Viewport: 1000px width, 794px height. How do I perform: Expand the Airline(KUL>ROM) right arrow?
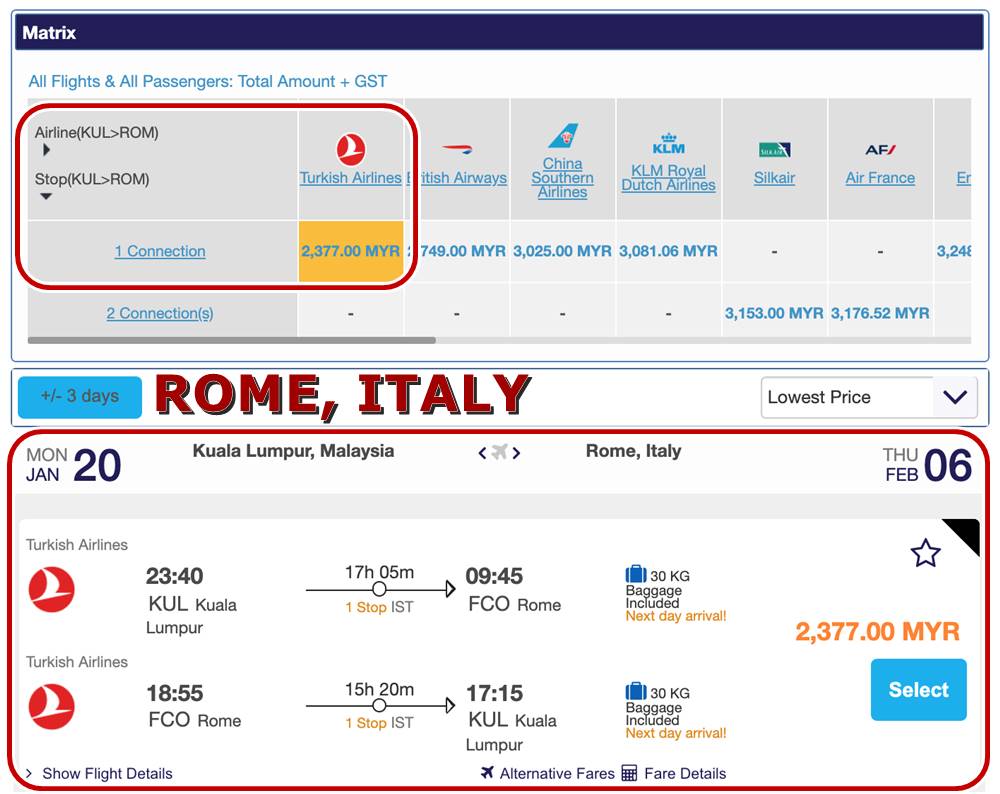pyautogui.click(x=46, y=150)
